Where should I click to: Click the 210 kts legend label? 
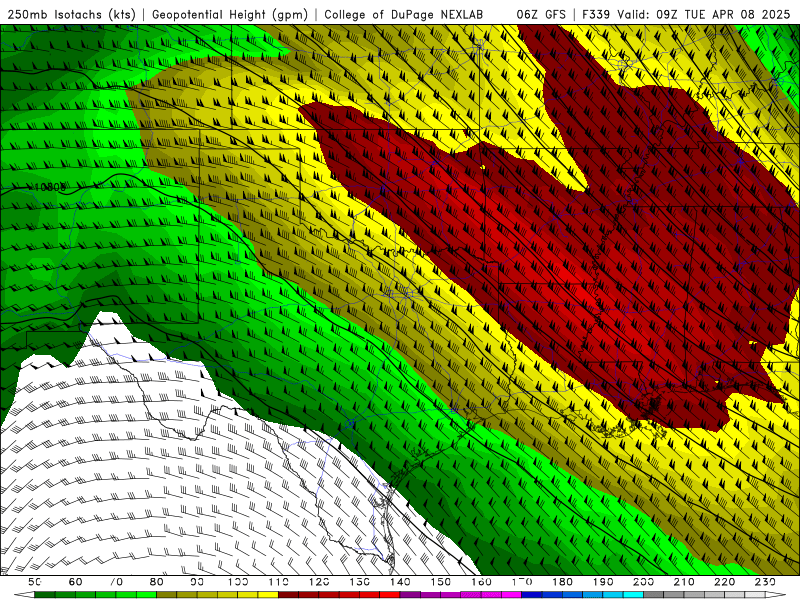pos(684,582)
